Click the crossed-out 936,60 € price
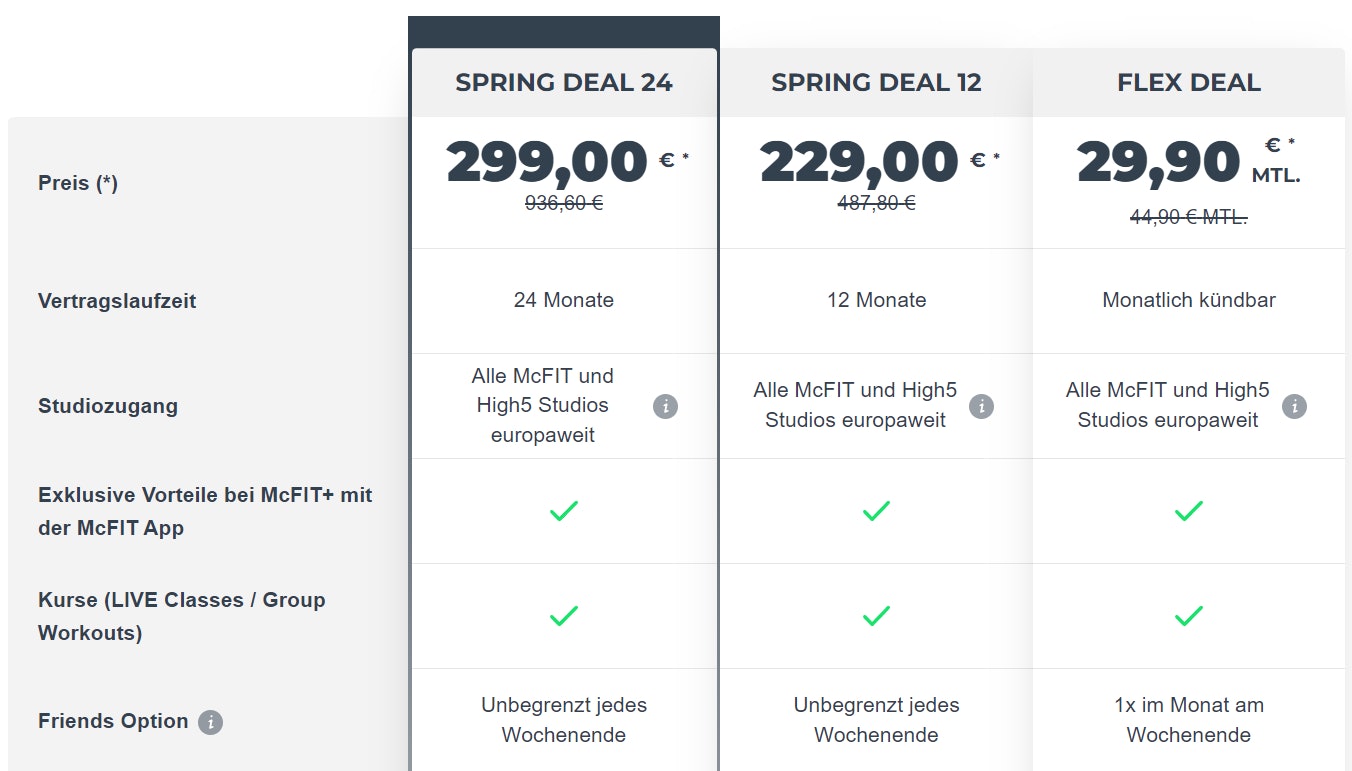The image size is (1352, 771). click(564, 203)
